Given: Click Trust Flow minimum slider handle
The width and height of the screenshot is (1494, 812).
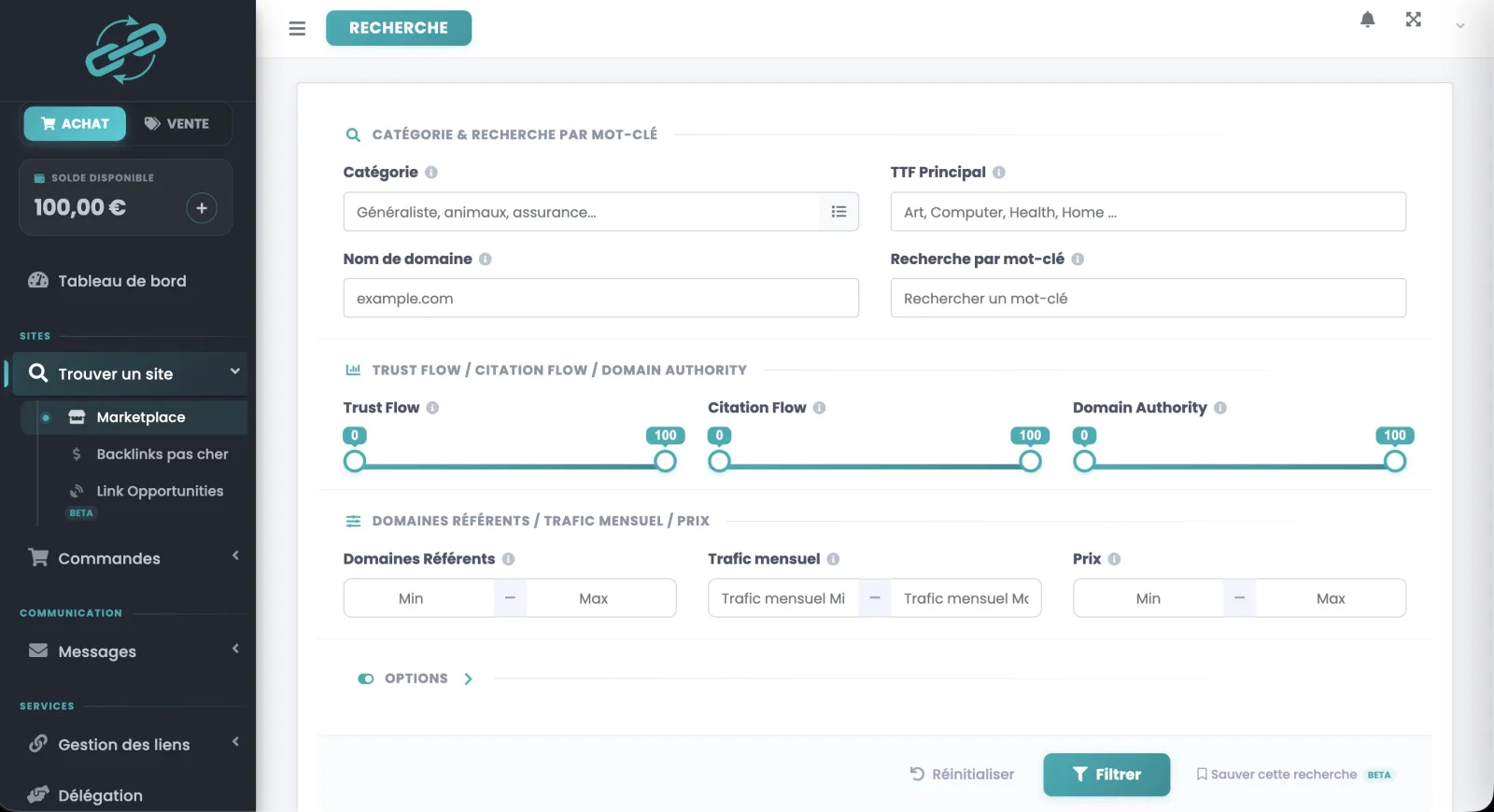Looking at the screenshot, I should coord(355,461).
